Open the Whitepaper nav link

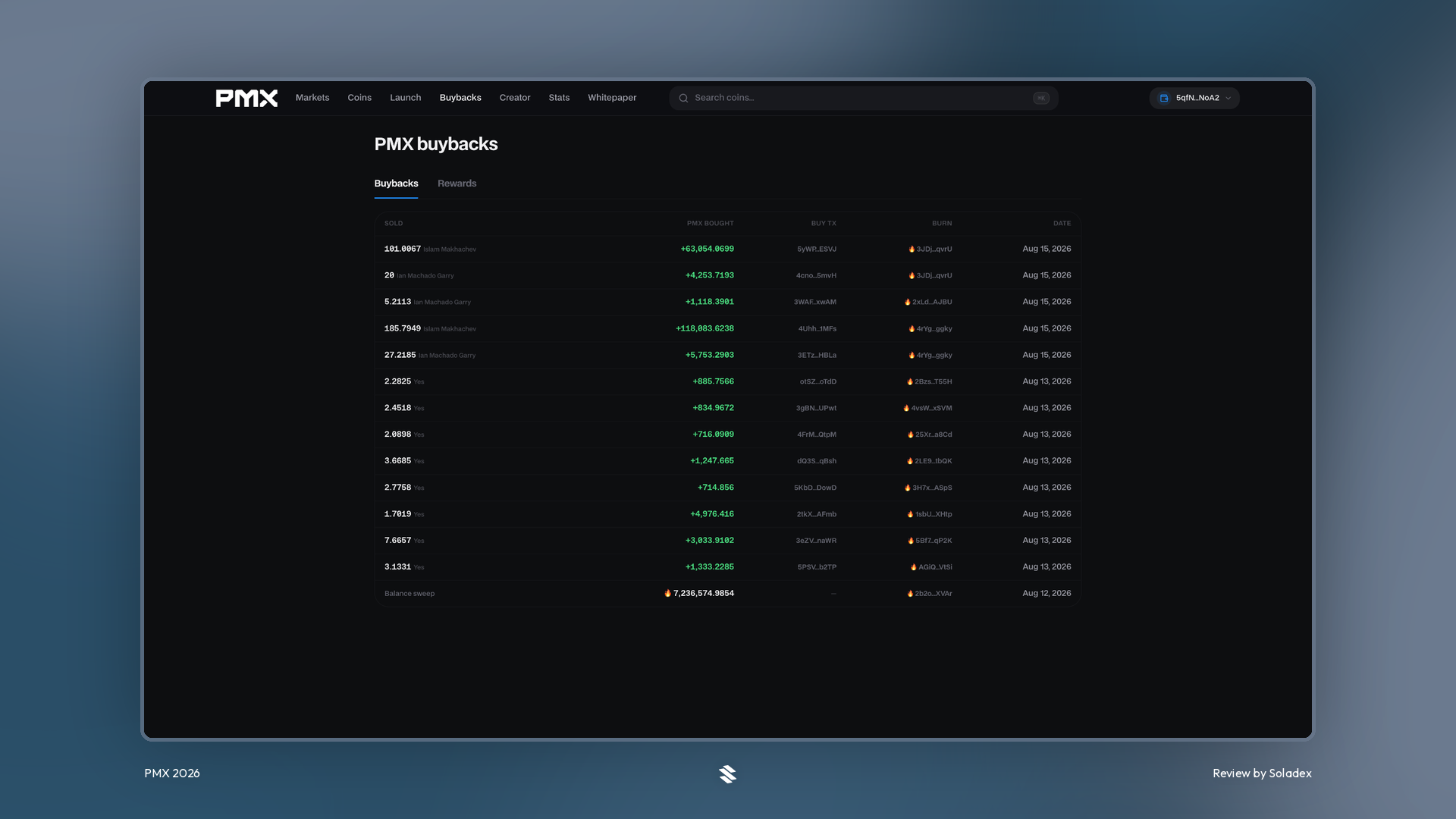(612, 98)
